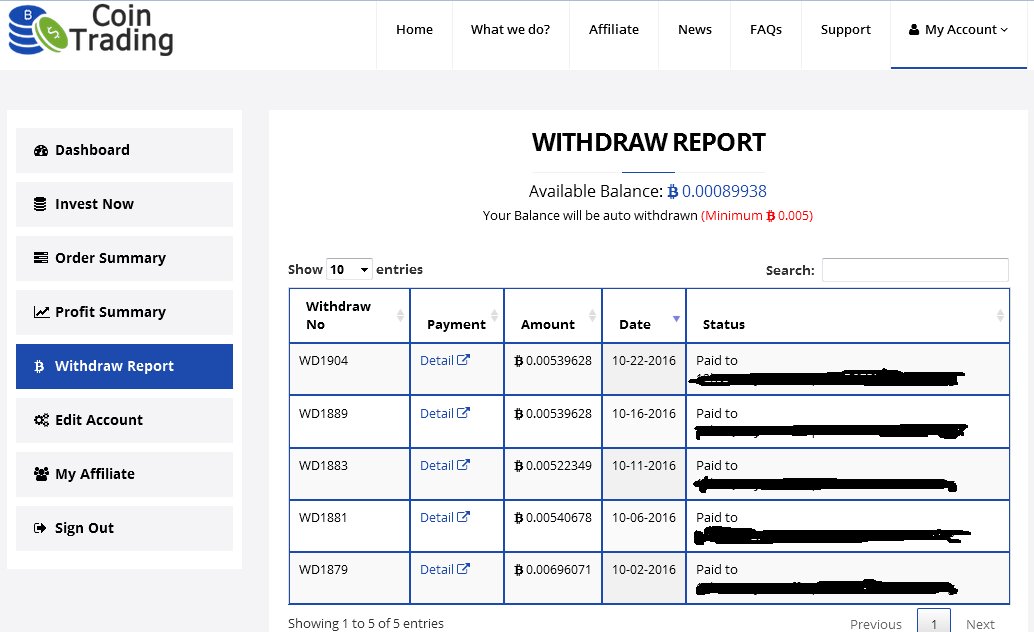
Task: Click the Order Summary list icon
Action: tap(41, 258)
